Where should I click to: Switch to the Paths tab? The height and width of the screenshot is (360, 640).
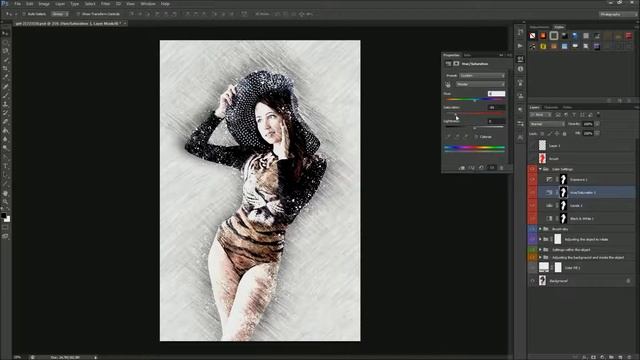pyautogui.click(x=567, y=107)
